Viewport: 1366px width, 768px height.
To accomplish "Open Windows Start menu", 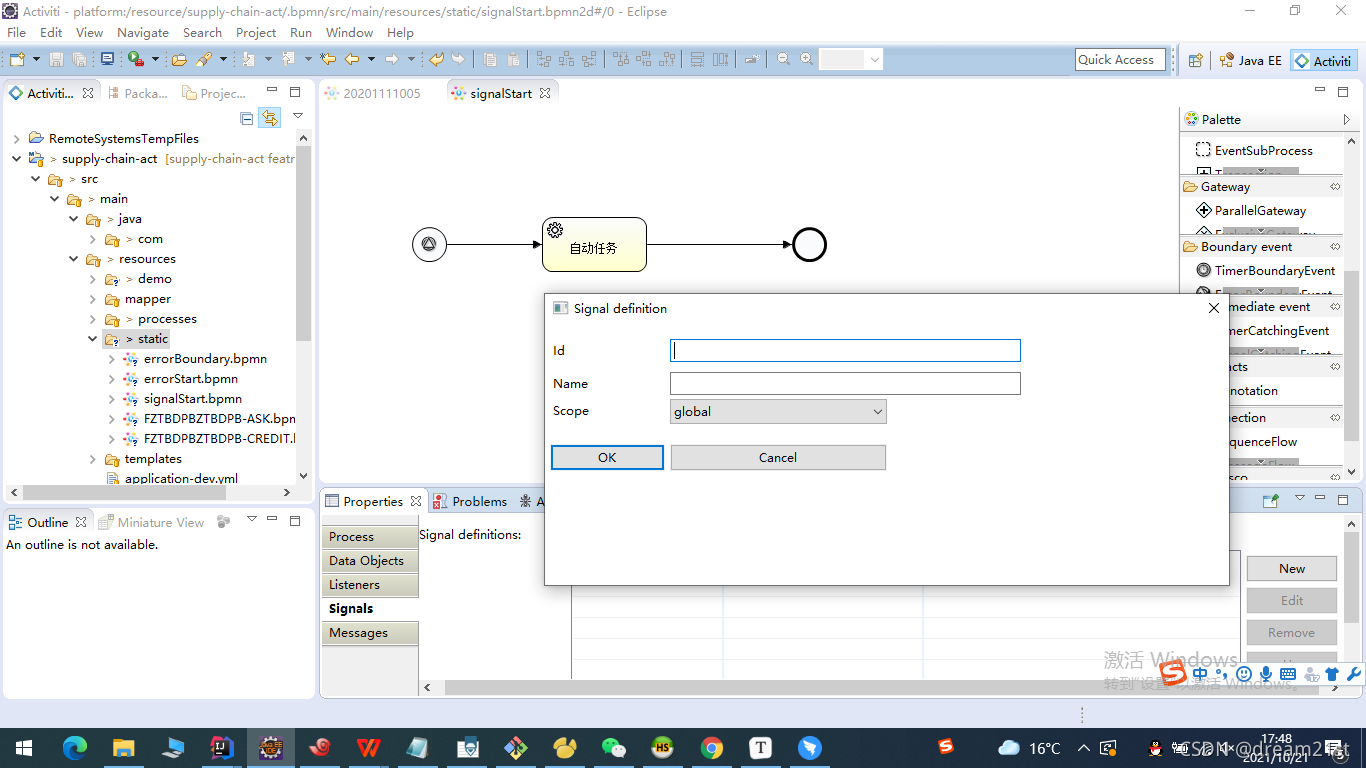I will point(24,747).
